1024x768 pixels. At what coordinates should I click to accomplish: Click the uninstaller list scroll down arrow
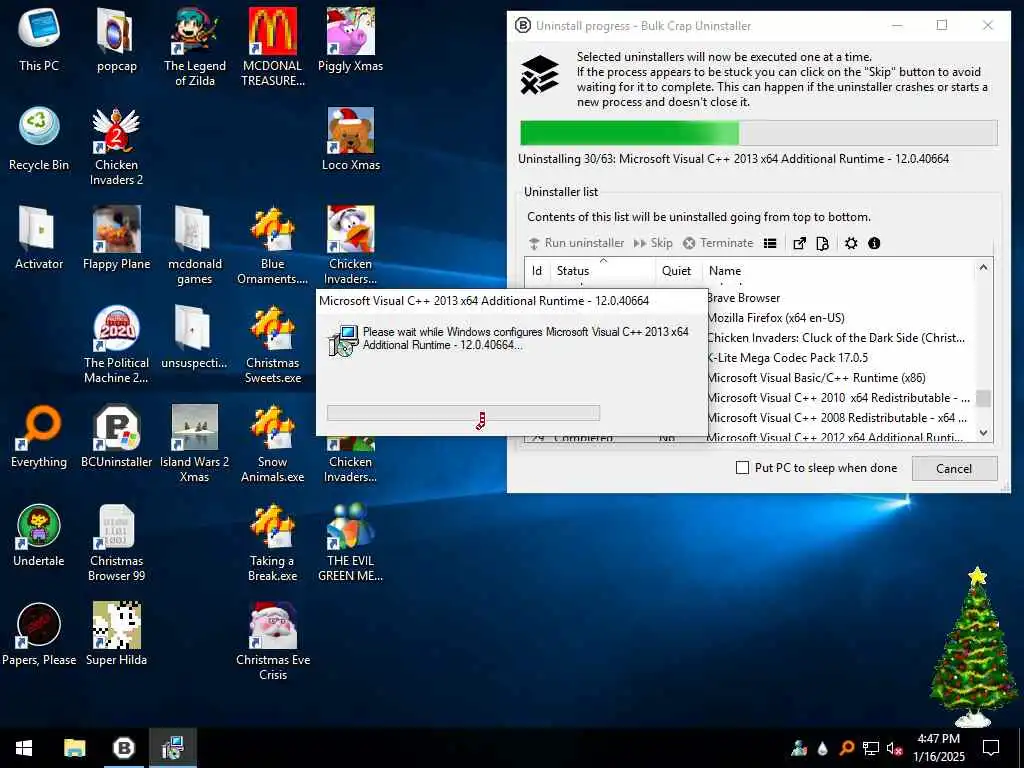pyautogui.click(x=984, y=433)
